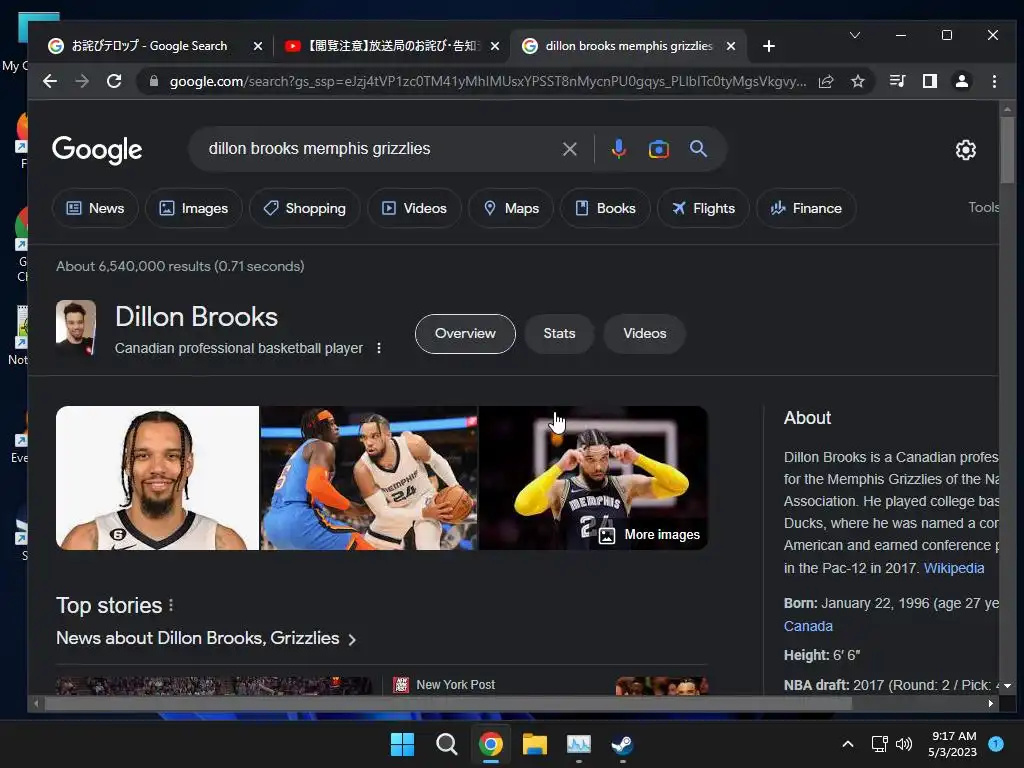The width and height of the screenshot is (1024, 768).
Task: Reload the current page
Action: click(x=114, y=81)
